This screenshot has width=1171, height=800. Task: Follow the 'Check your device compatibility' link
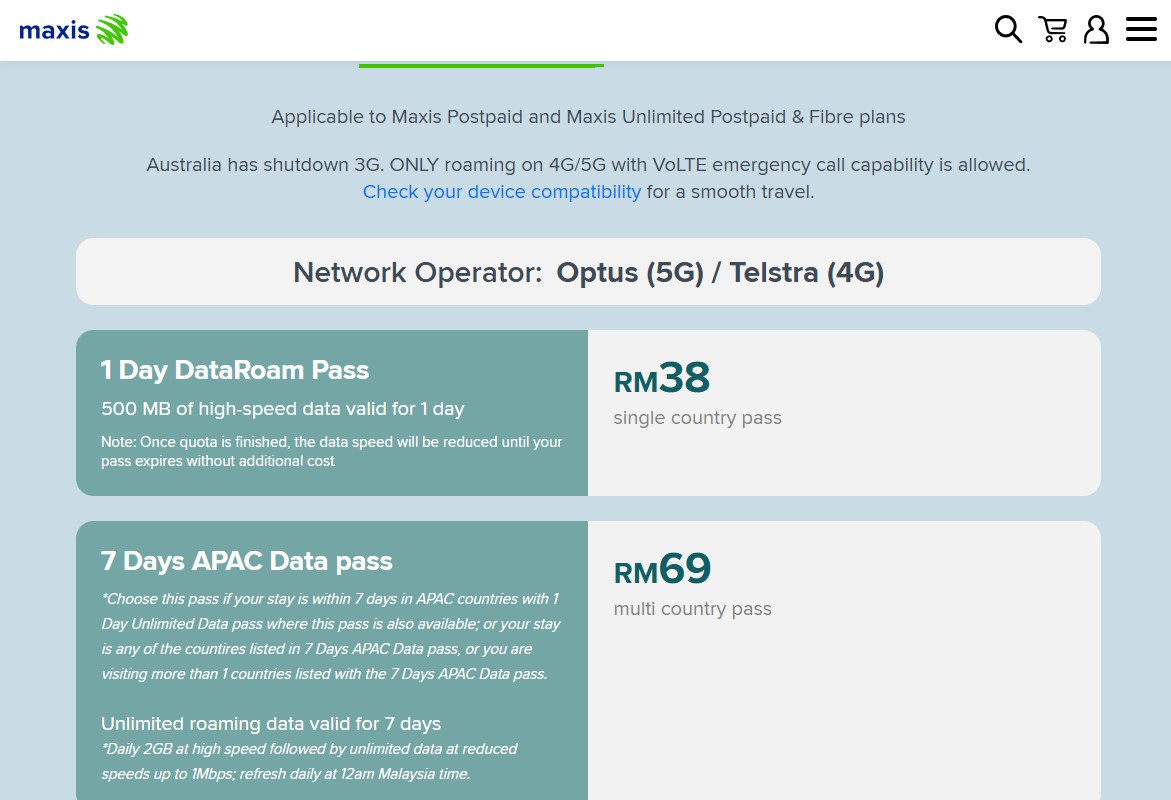point(501,192)
